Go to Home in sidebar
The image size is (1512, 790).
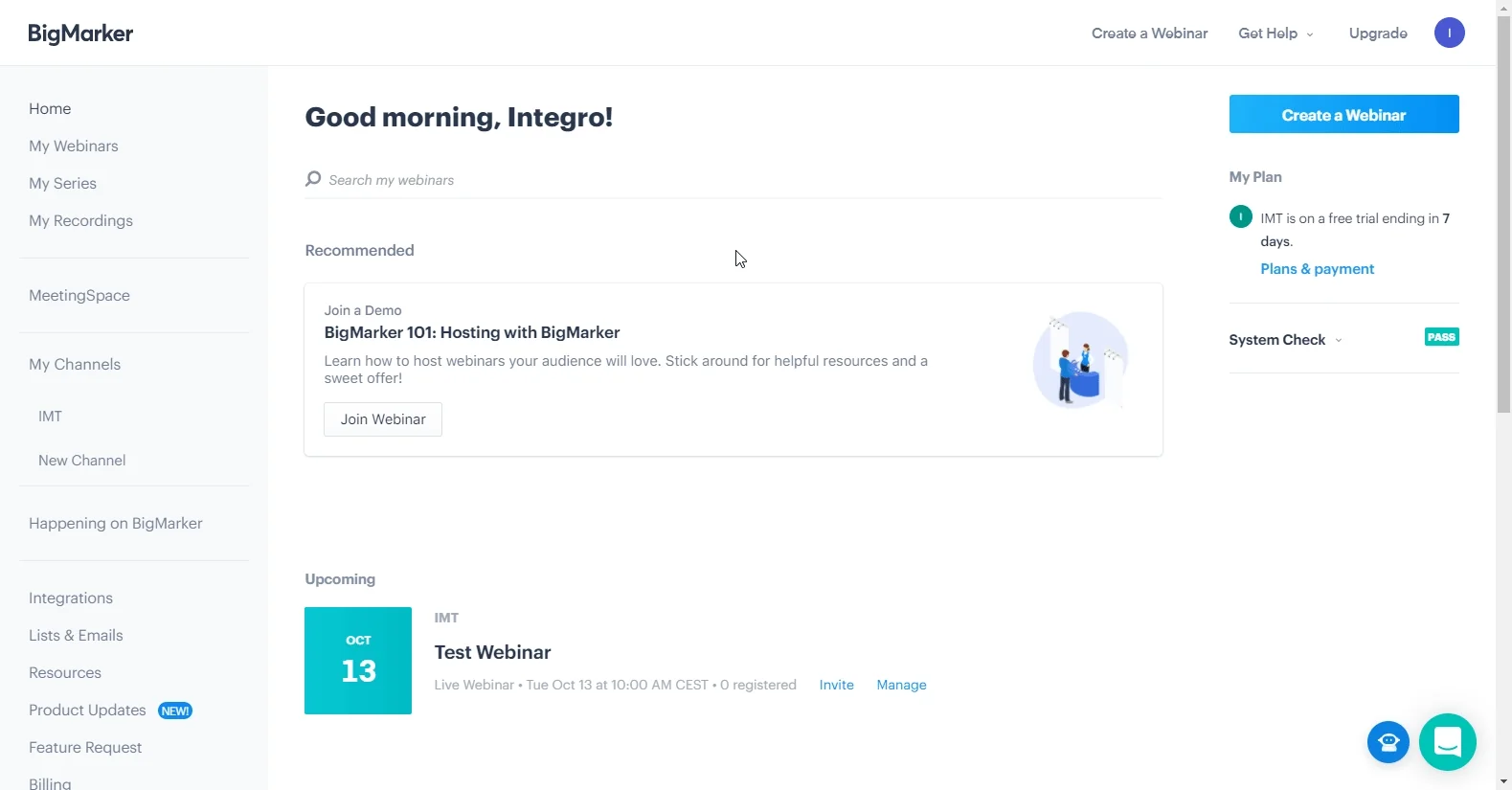click(x=50, y=109)
